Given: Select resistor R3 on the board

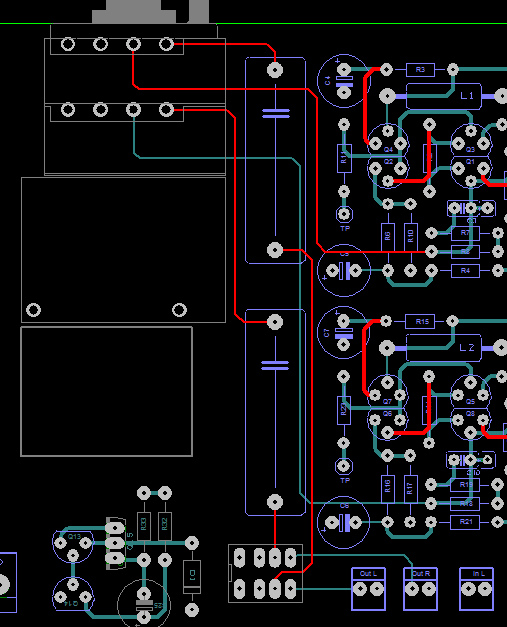Looking at the screenshot, I should [420, 70].
